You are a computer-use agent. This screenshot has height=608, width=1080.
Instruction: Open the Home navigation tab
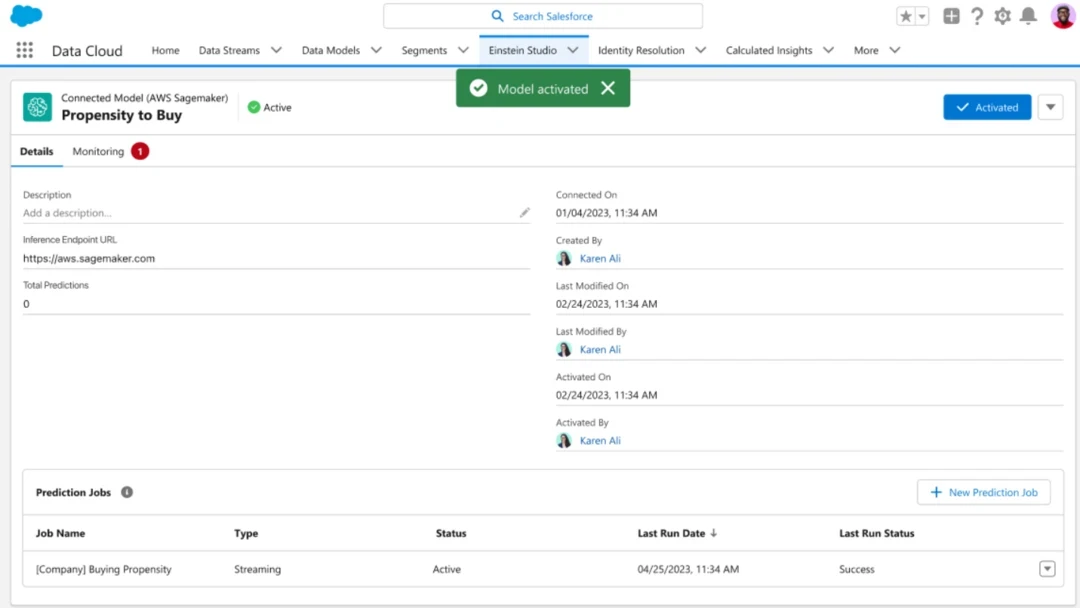pyautogui.click(x=165, y=51)
